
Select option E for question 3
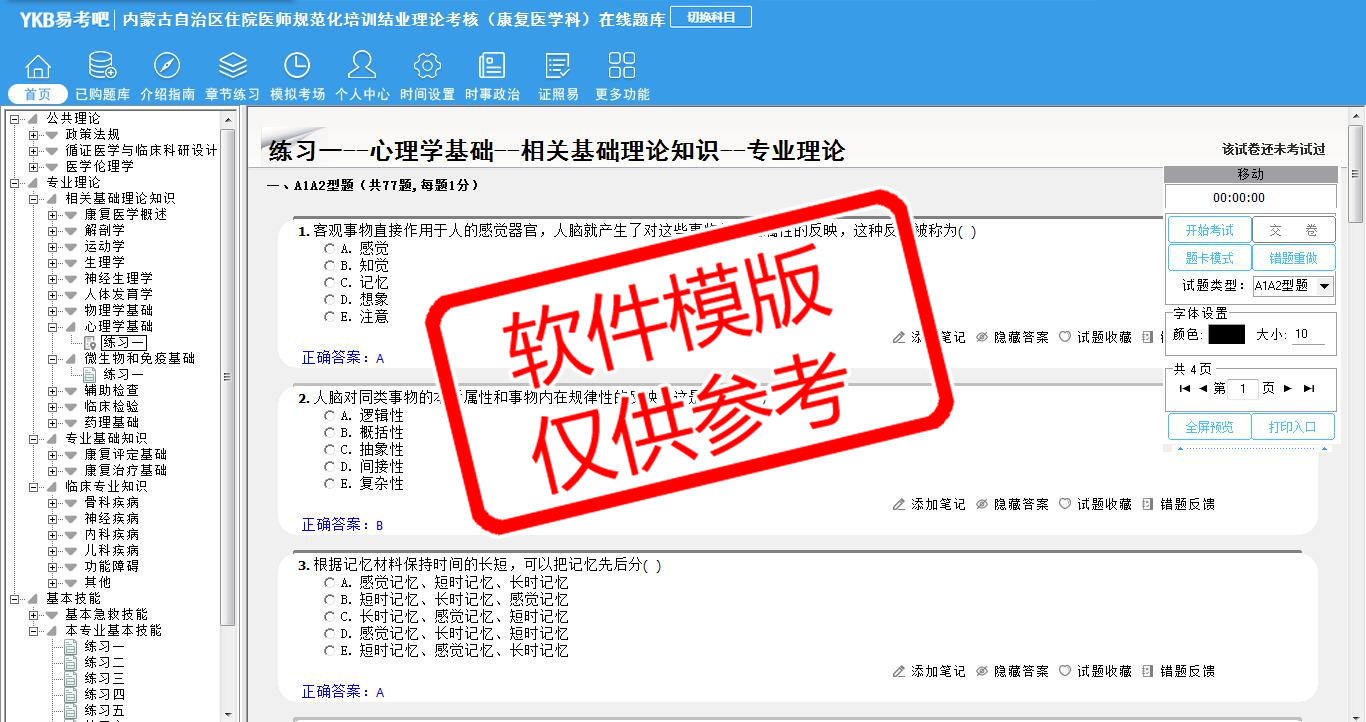(x=330, y=651)
